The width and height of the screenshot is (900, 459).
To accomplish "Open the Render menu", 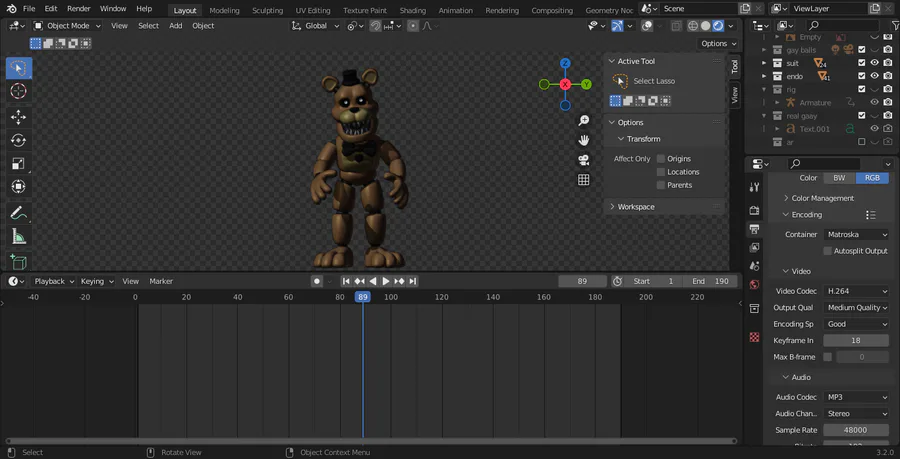I will click(x=79, y=9).
